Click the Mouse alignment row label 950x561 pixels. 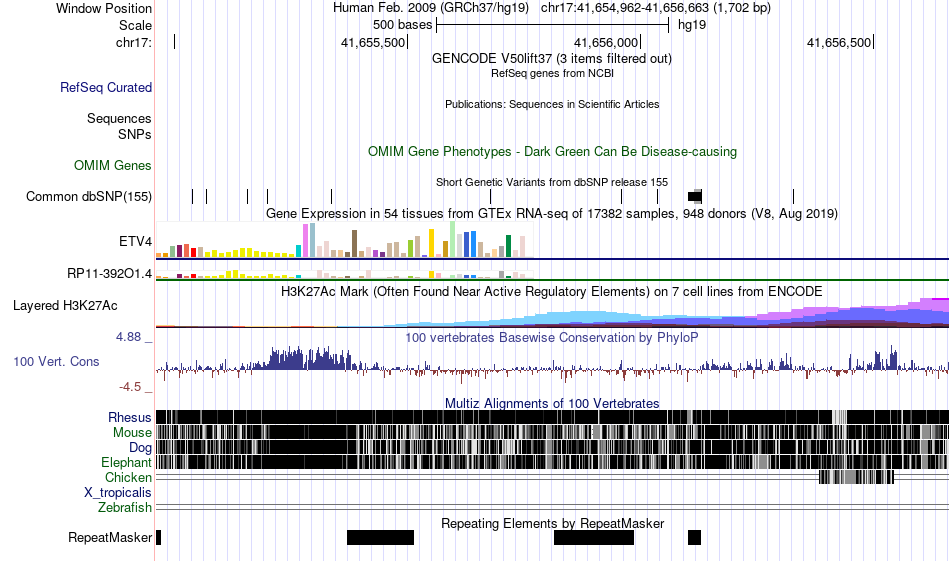[132, 433]
